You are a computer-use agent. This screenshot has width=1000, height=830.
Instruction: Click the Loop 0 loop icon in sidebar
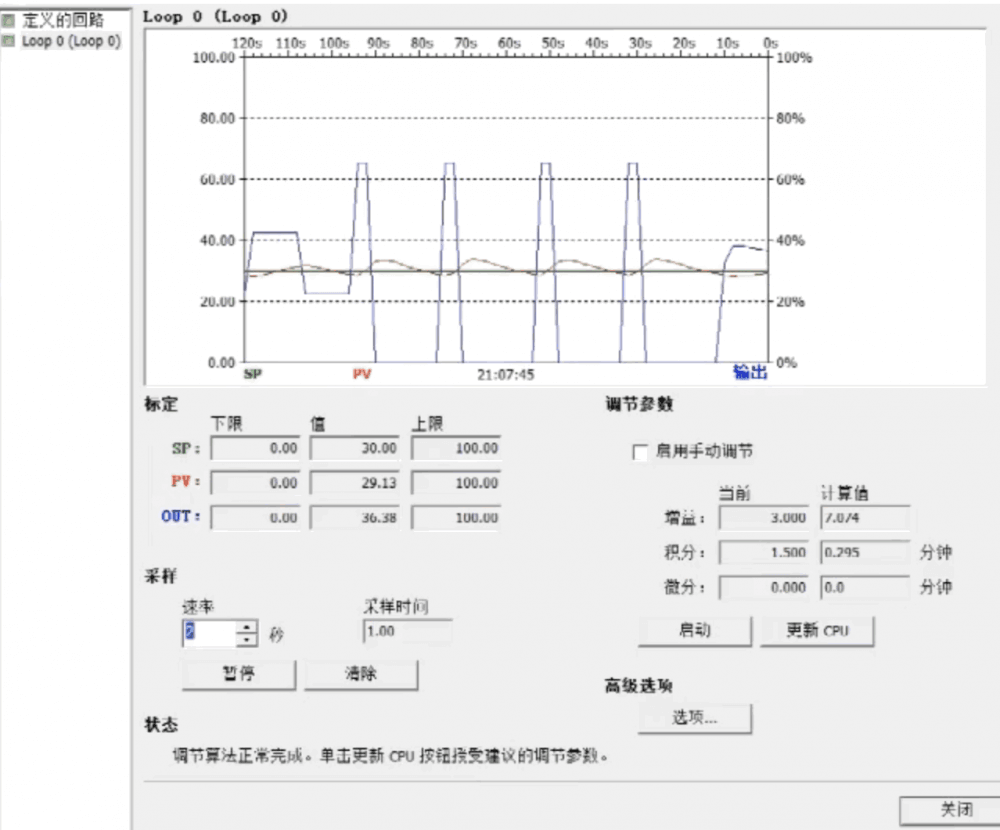pos(9,41)
